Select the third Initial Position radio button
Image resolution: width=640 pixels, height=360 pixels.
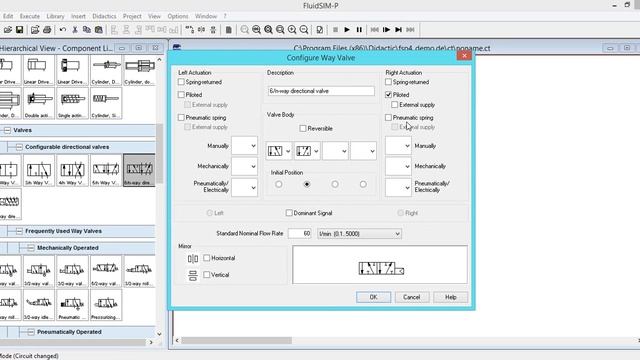(x=335, y=184)
